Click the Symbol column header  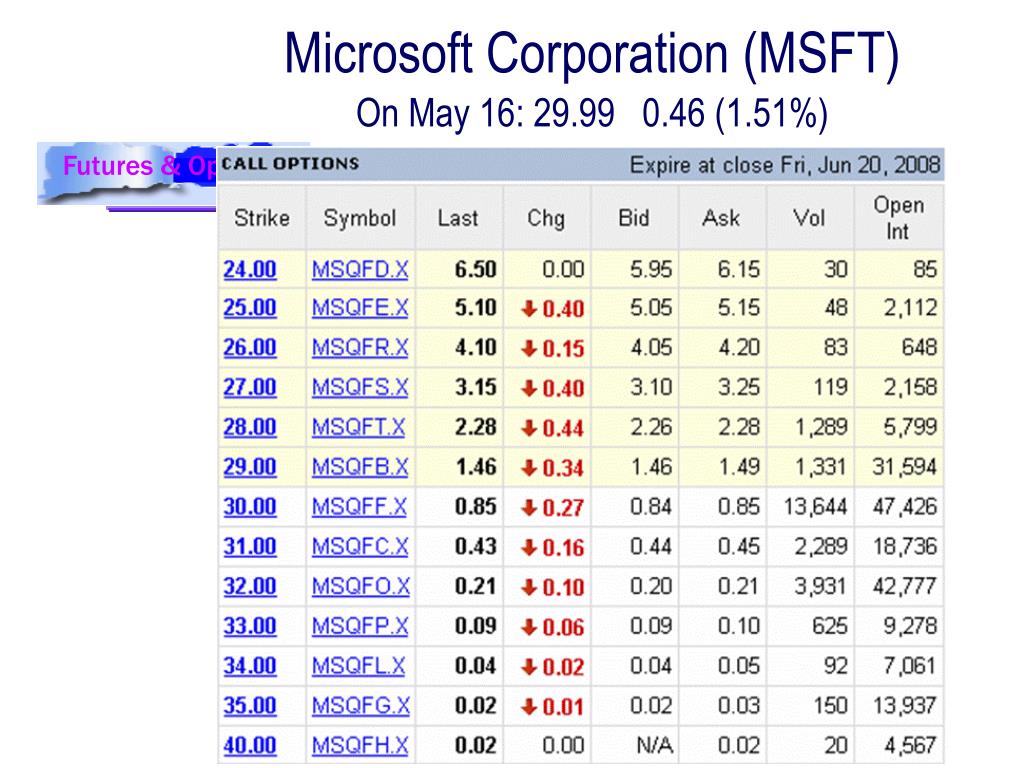360,218
